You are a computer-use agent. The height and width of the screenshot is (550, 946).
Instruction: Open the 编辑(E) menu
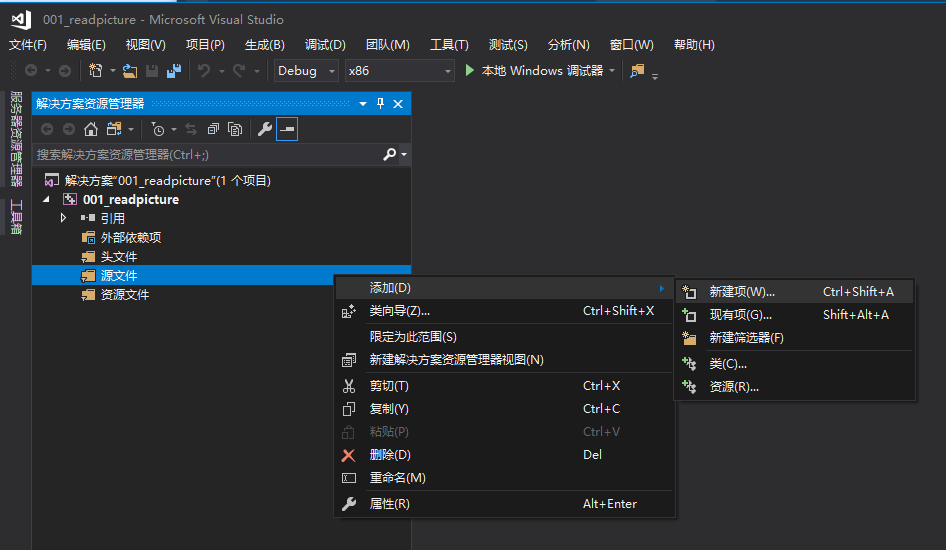[86, 45]
